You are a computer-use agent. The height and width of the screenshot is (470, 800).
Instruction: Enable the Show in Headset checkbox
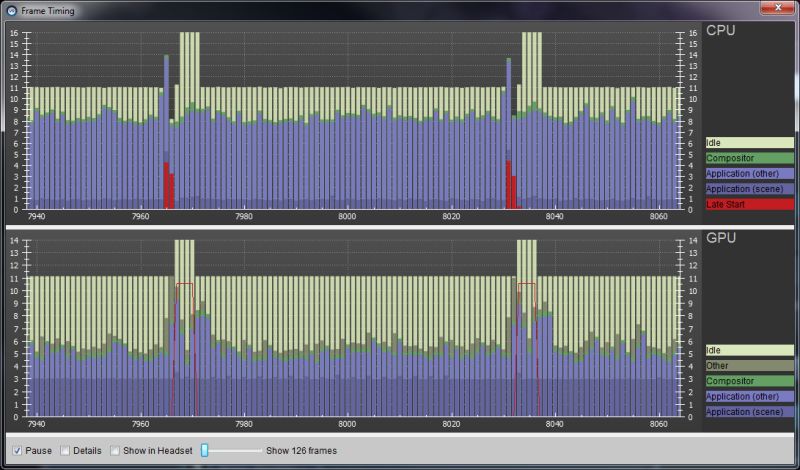pos(115,451)
